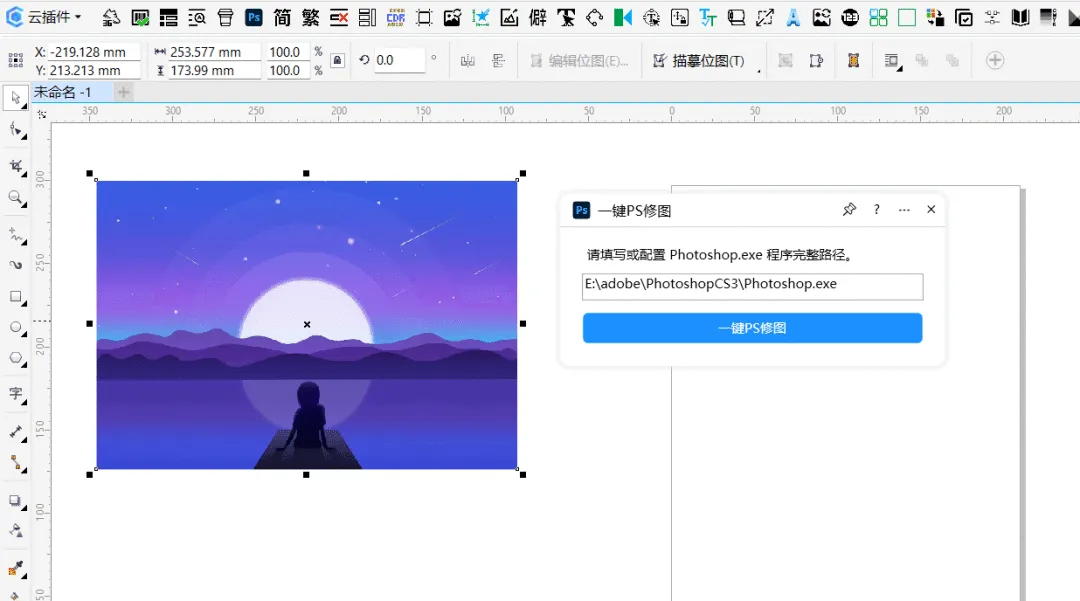The width and height of the screenshot is (1080, 601).
Task: Open help in the 一键PS修图 dialog
Action: 876,209
